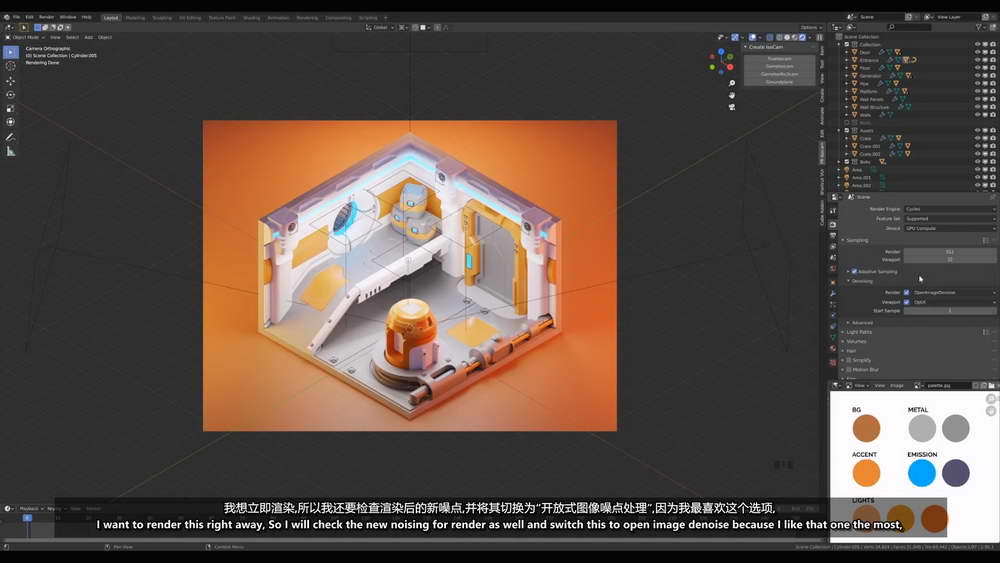Select the Measure tool in left toolbar
Screen dimensions: 1000x563
(11, 151)
